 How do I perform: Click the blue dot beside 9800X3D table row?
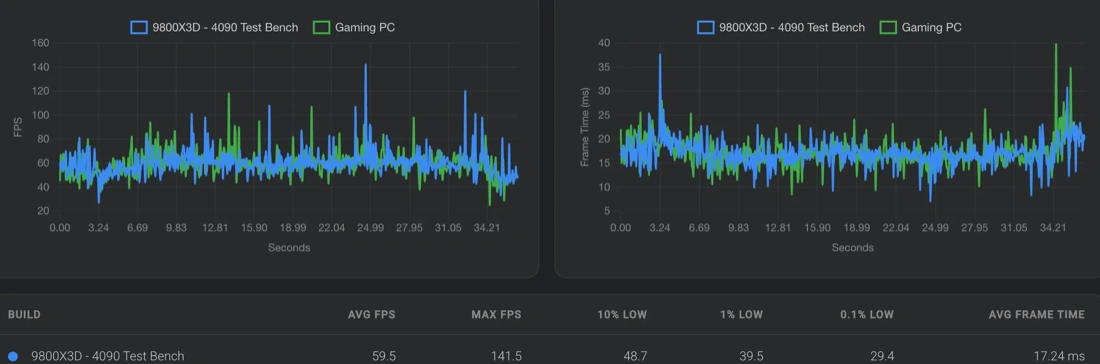click(14, 356)
